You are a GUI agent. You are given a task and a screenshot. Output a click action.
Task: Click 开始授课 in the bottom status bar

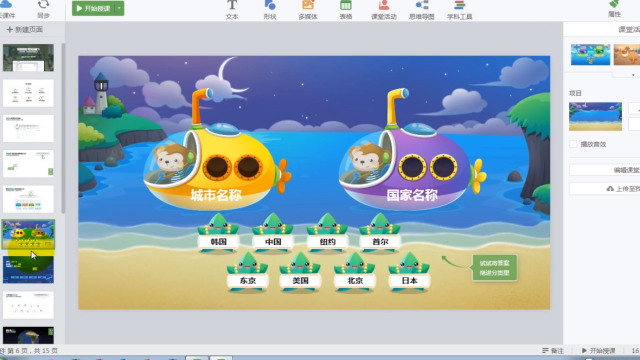click(x=598, y=351)
